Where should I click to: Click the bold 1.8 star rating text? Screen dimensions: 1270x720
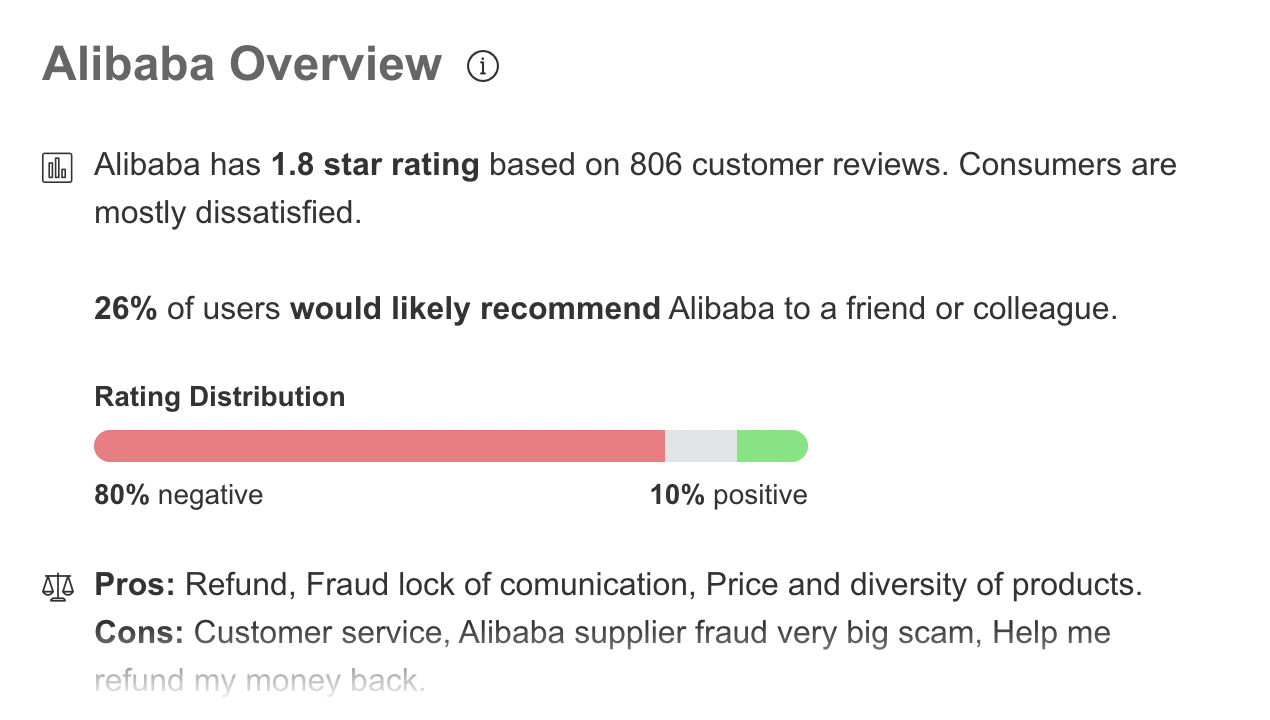point(376,164)
